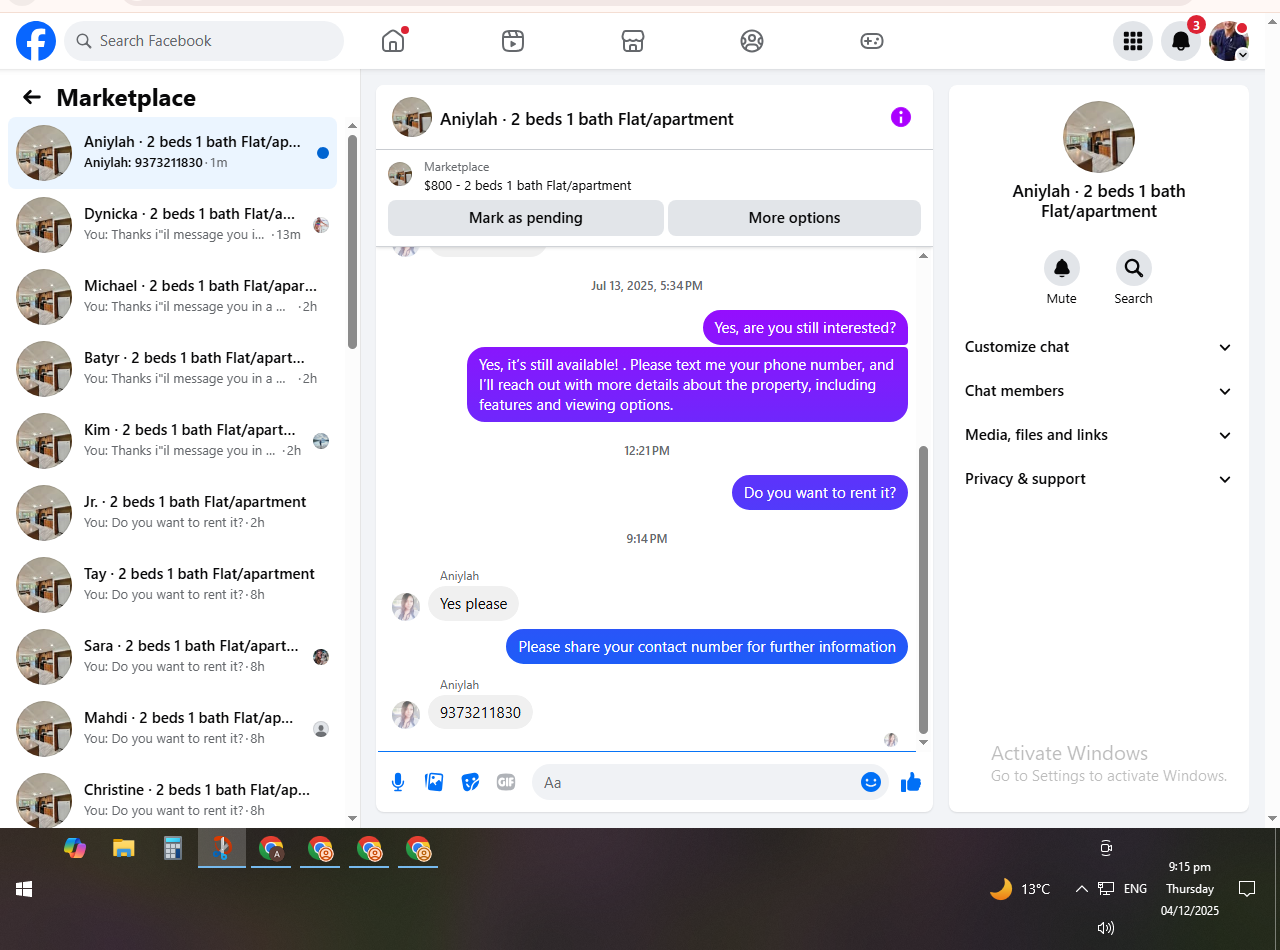Click the Search Facebook field

204,41
